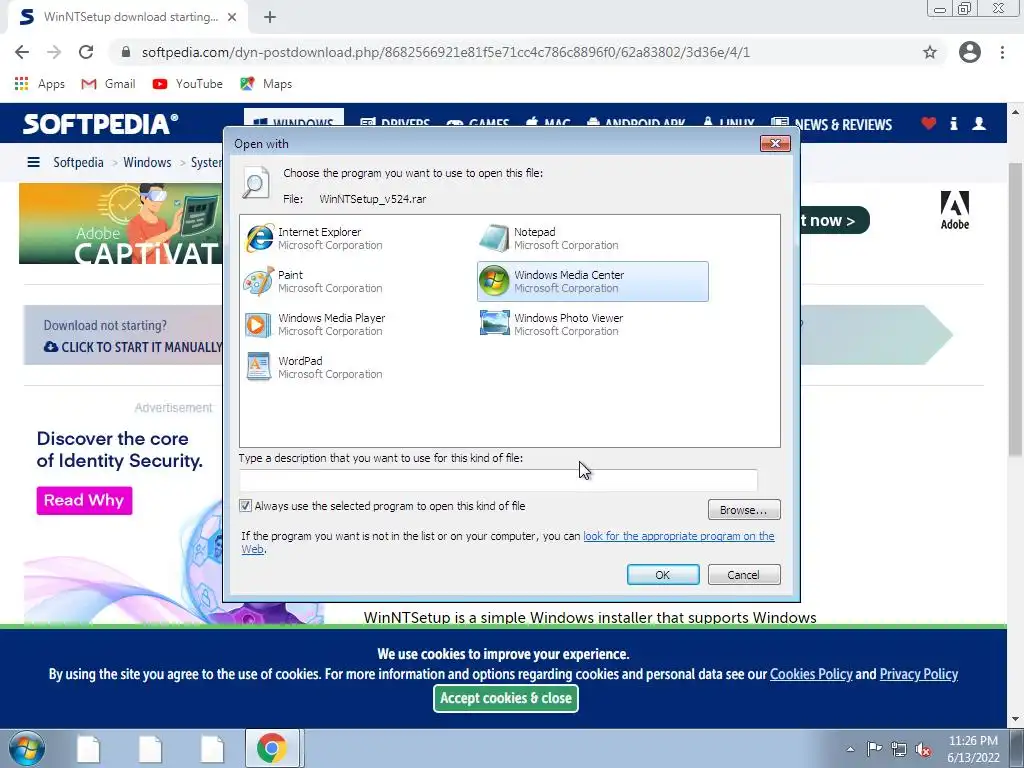Image resolution: width=1024 pixels, height=768 pixels.
Task: Open Chrome three-dot menu
Action: pos(1002,52)
